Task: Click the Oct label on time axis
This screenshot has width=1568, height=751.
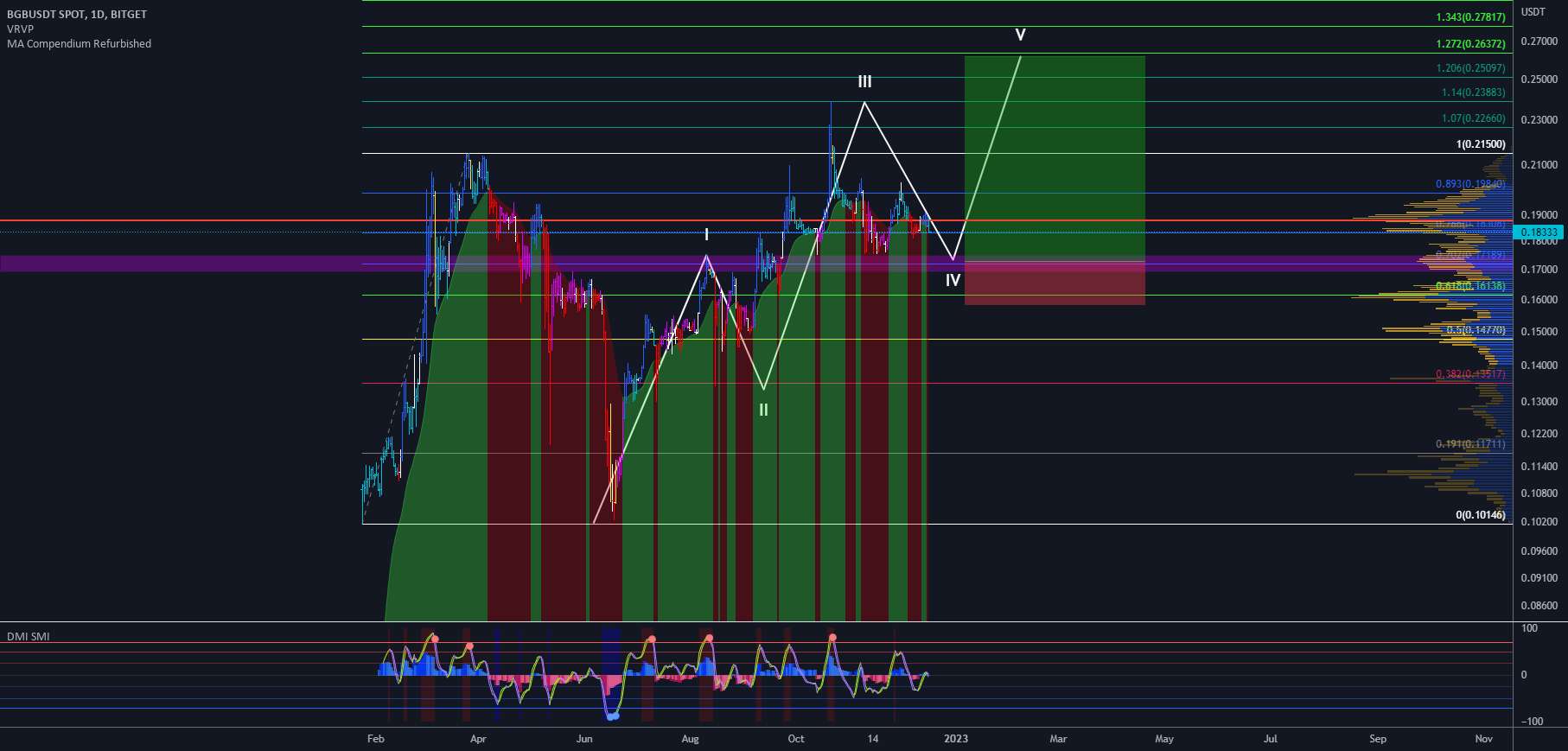Action: [x=796, y=739]
